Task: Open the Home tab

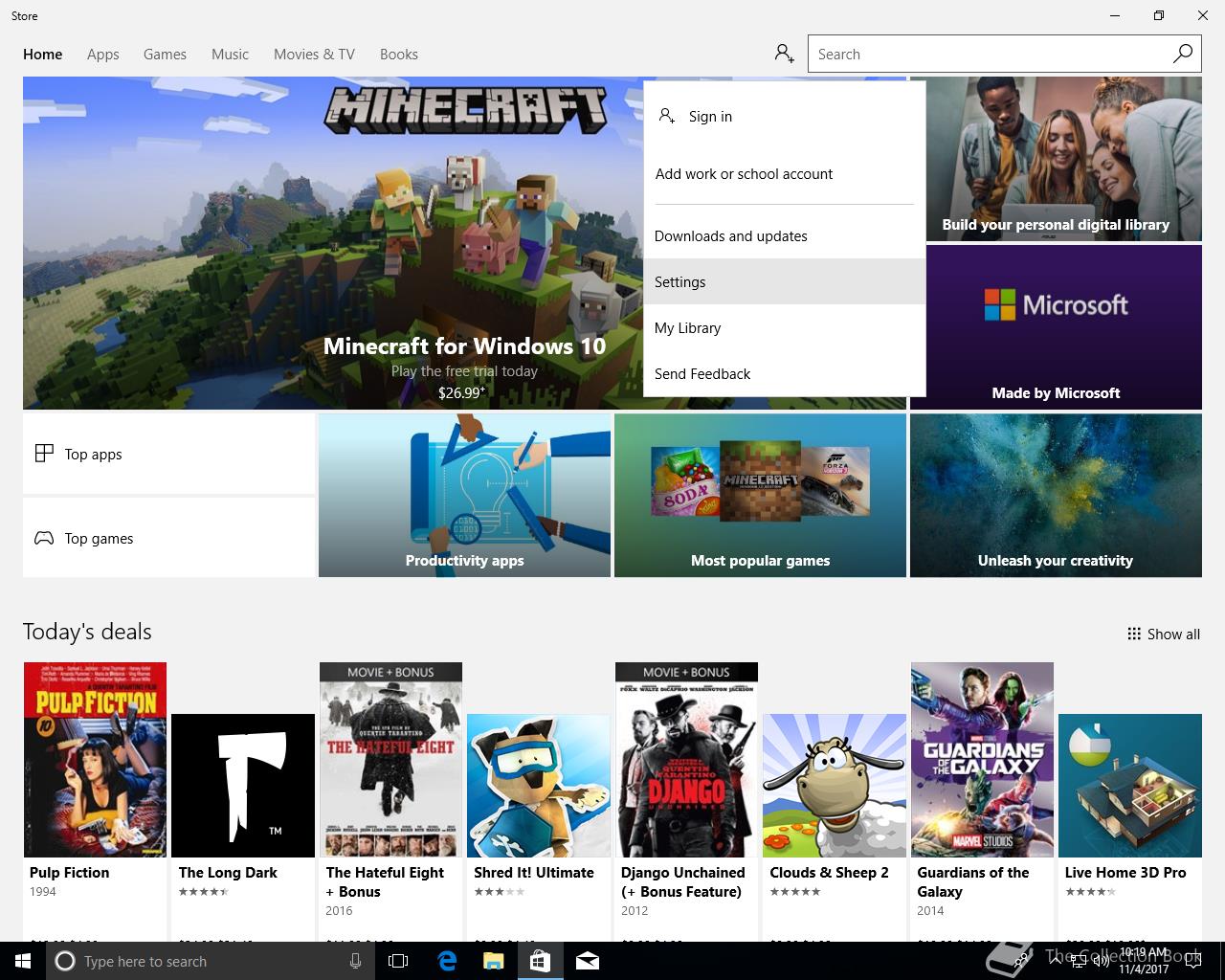Action: [x=43, y=55]
